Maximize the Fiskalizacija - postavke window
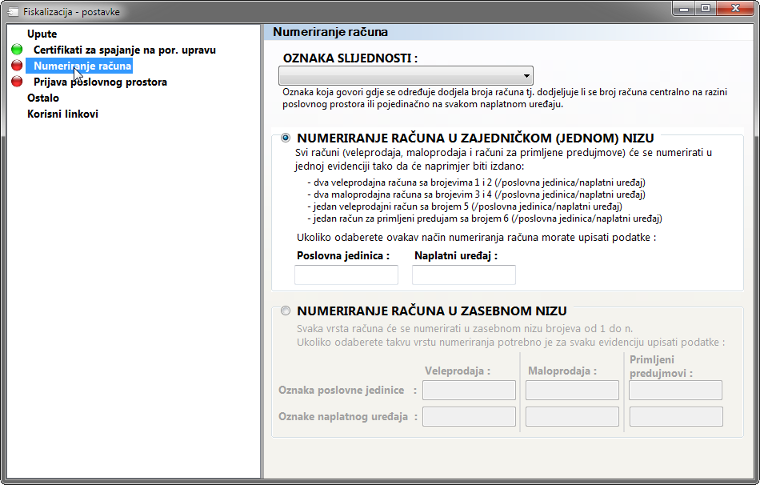Viewport: 760px width, 485px height. pyautogui.click(x=706, y=8)
